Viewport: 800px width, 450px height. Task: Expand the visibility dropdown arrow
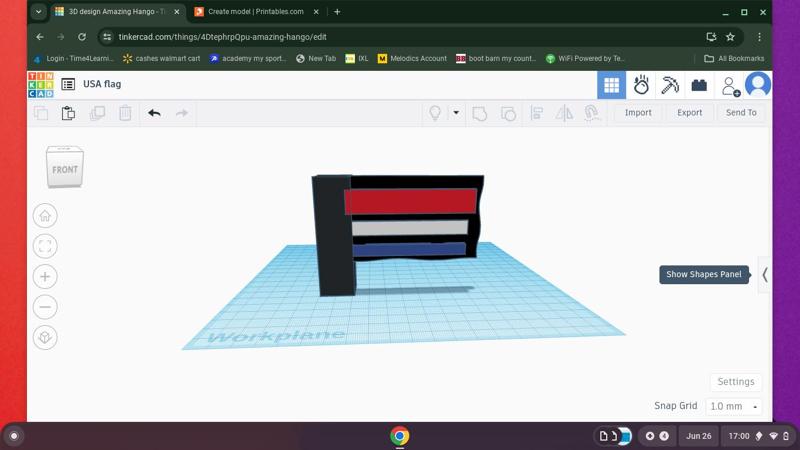click(x=456, y=113)
